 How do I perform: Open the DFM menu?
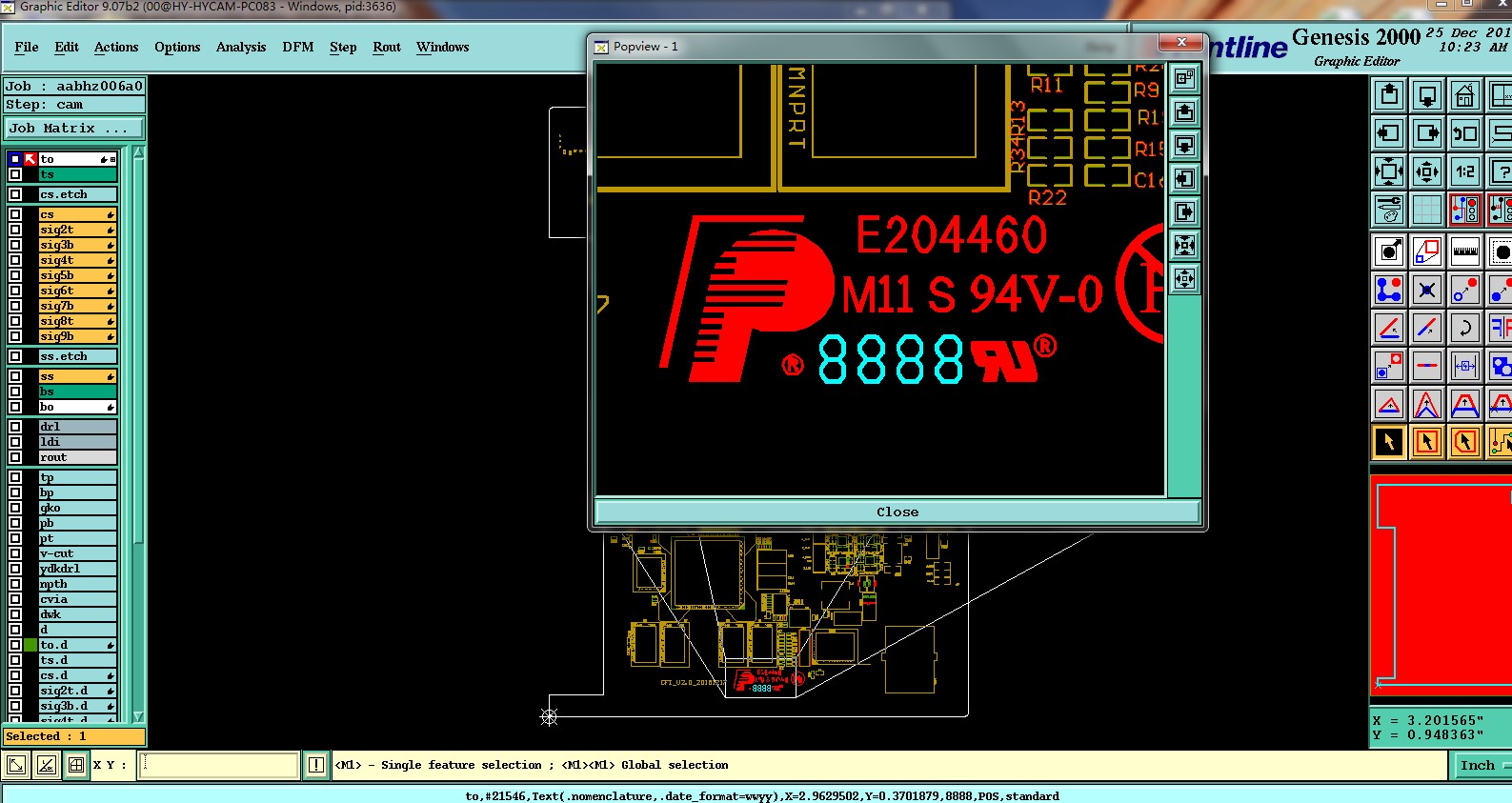pyautogui.click(x=298, y=47)
